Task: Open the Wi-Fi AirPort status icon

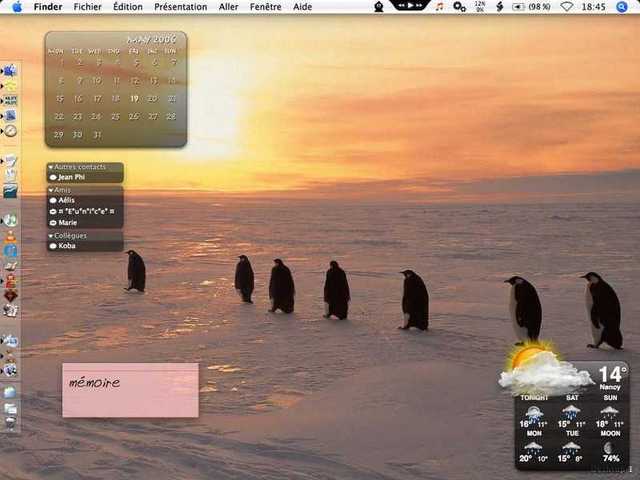Action: tap(567, 7)
